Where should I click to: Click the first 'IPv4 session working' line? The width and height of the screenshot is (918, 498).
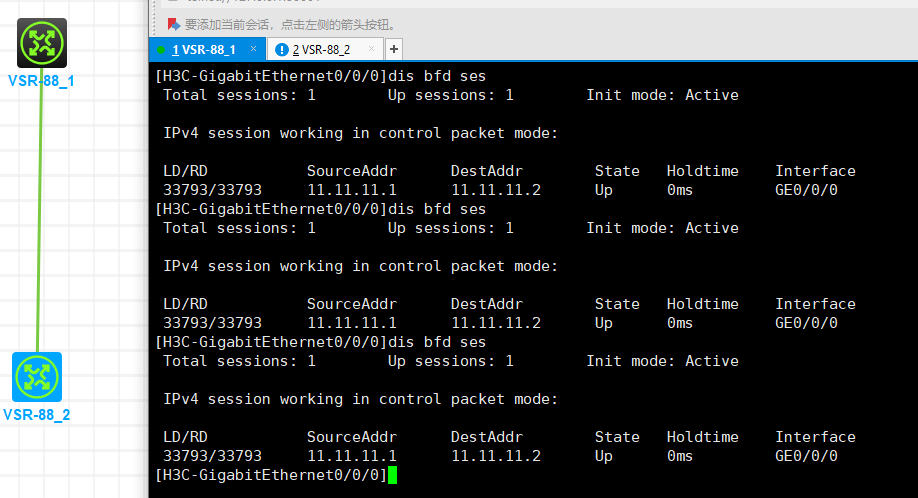point(361,133)
